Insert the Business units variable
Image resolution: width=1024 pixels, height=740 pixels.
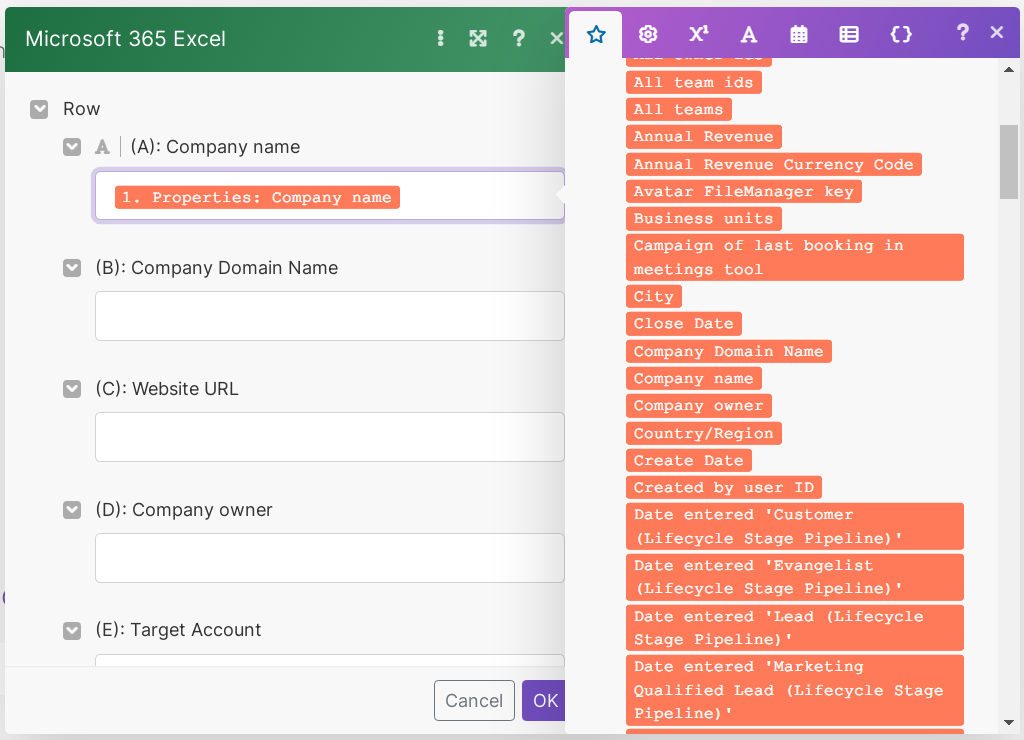(703, 219)
